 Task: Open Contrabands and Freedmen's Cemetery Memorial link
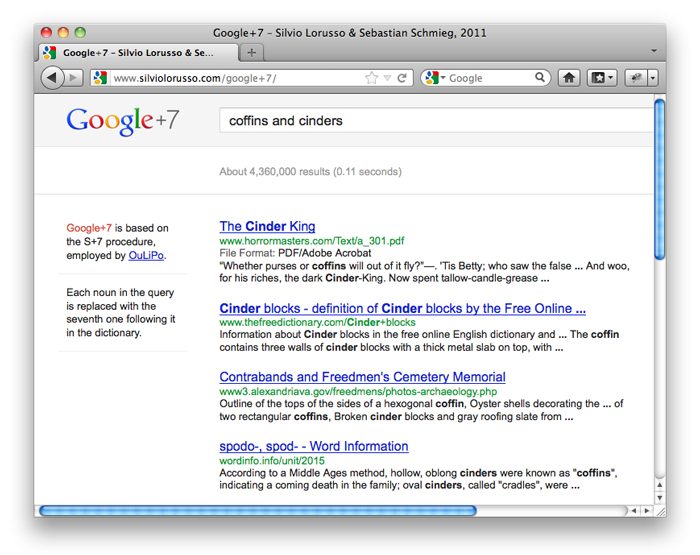362,377
